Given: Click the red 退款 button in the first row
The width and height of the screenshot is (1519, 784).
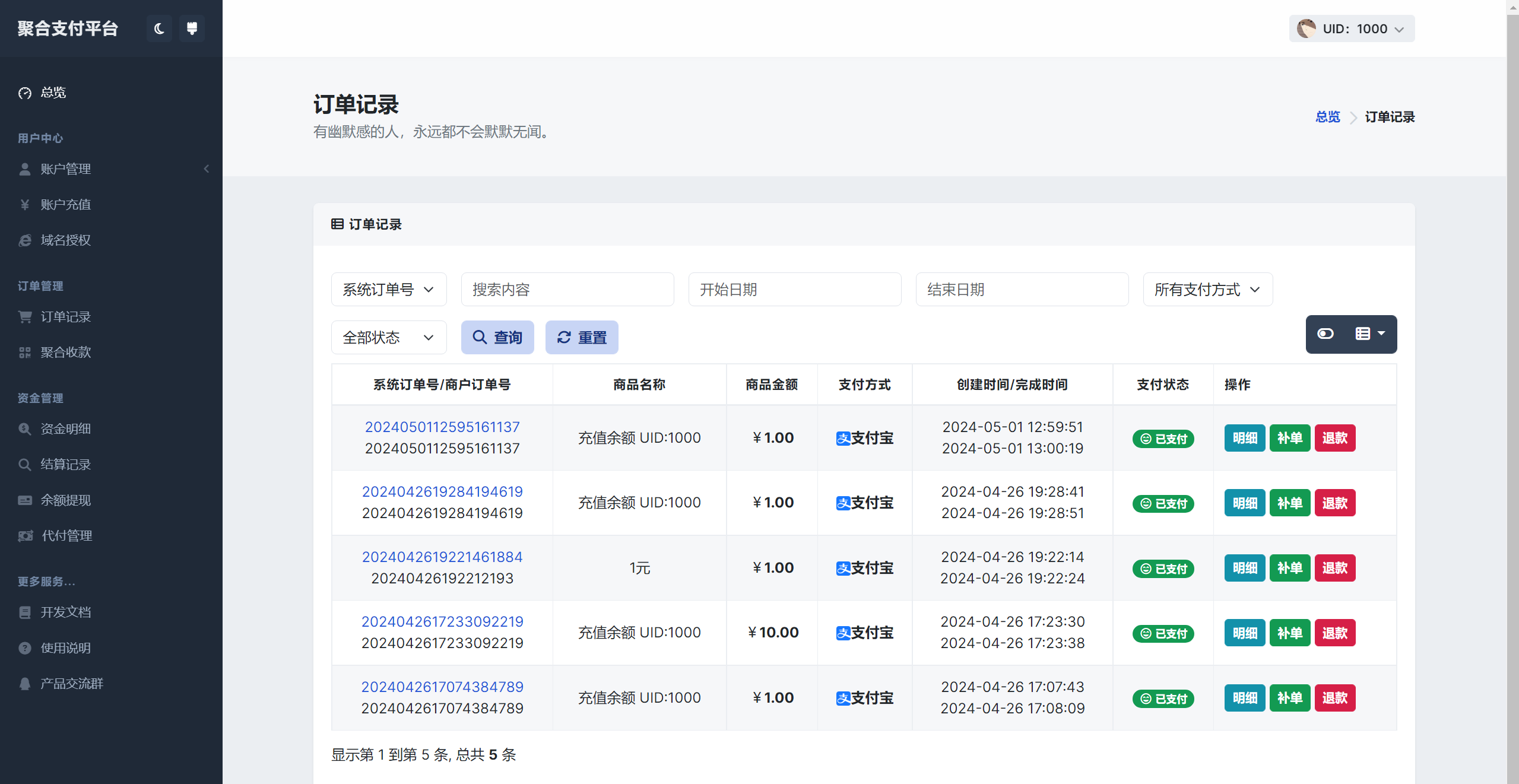Looking at the screenshot, I should 1334,438.
